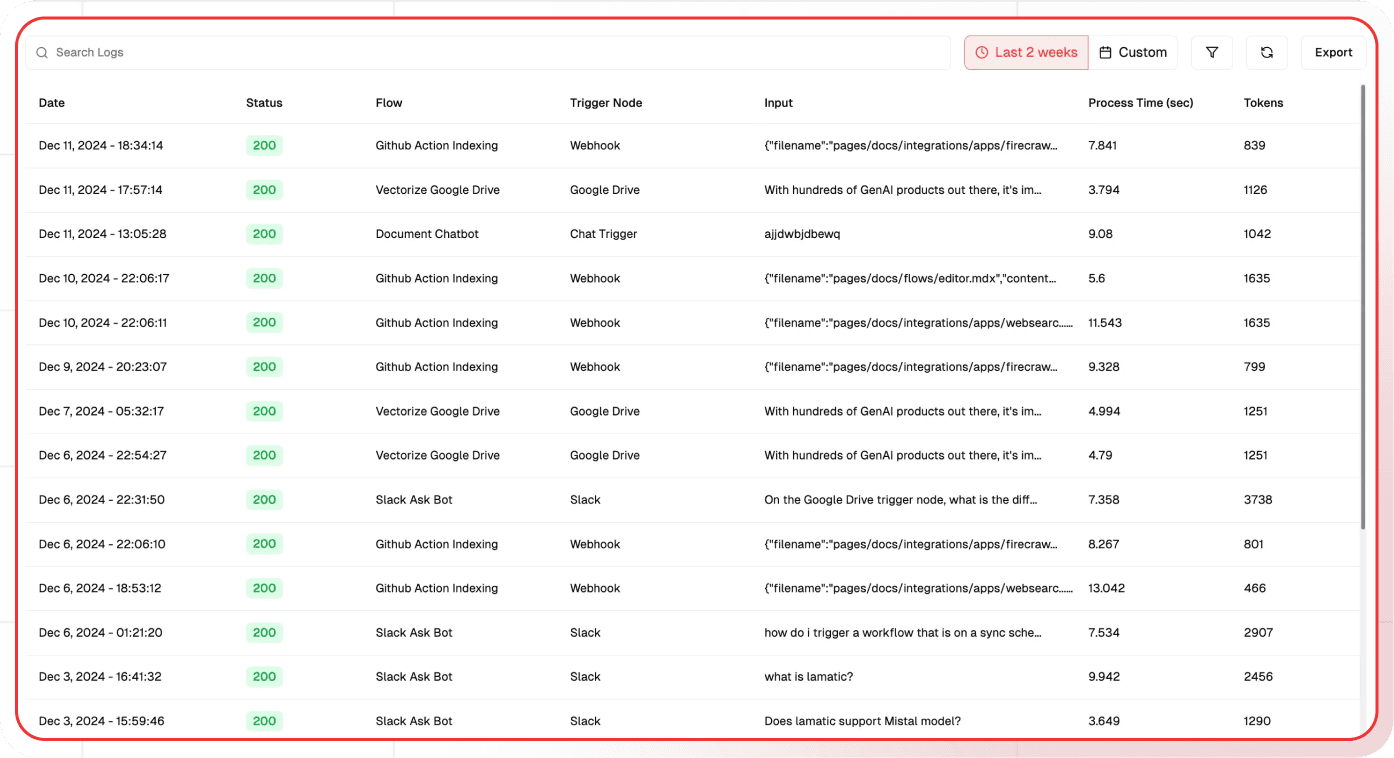This screenshot has height=758, width=1394.
Task: Click tokens value 1126
Action: pos(1256,190)
